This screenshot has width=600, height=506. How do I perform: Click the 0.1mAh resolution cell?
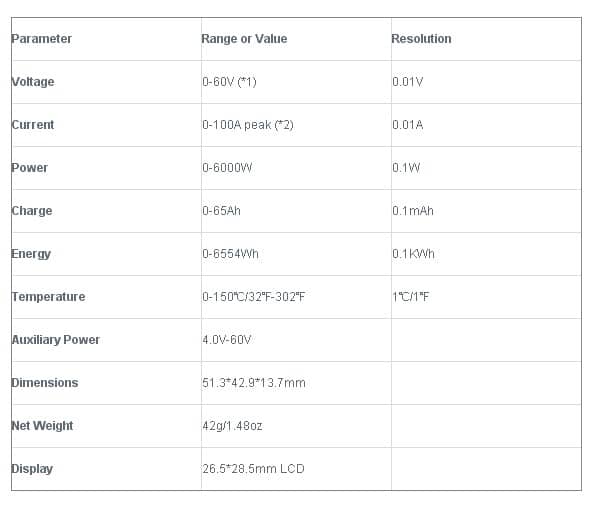(x=413, y=211)
